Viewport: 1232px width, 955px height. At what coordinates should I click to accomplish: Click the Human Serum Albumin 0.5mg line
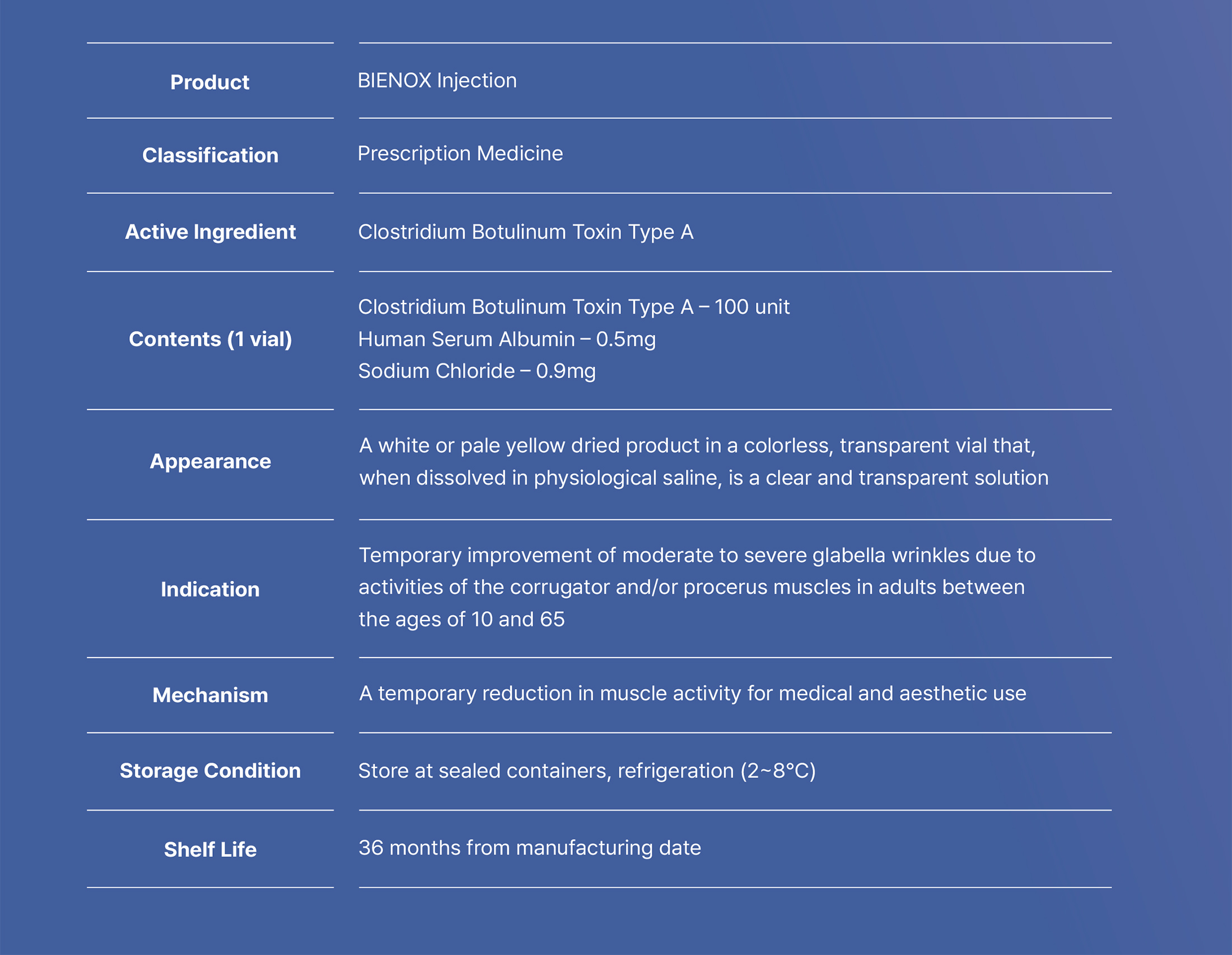tap(507, 339)
